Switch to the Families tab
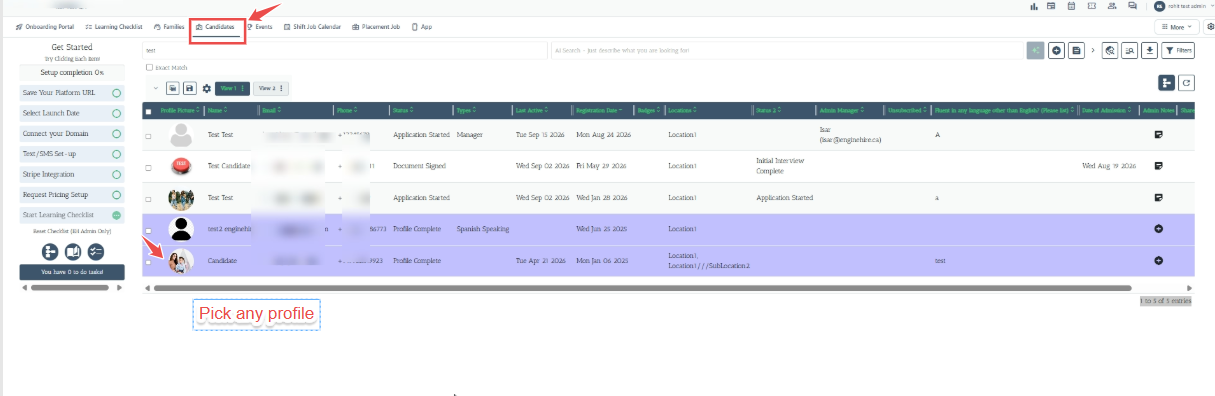The height and width of the screenshot is (396, 1215). point(168,27)
